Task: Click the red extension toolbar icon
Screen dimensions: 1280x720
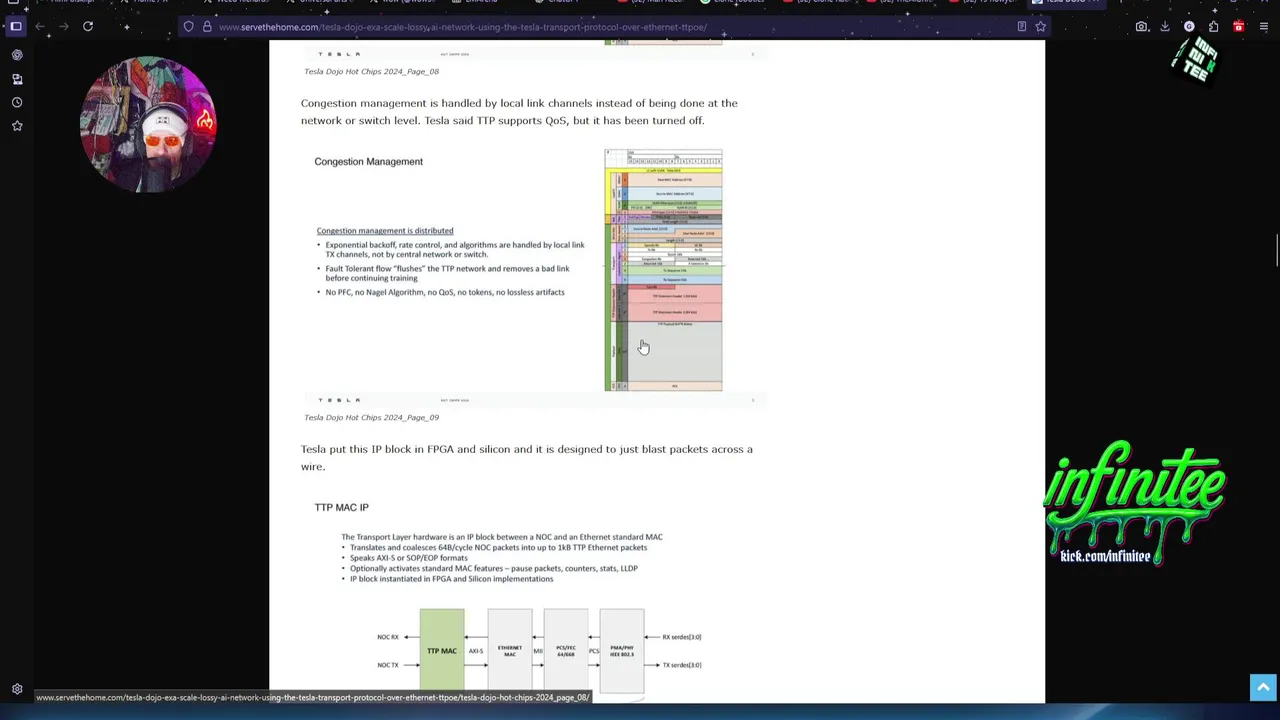Action: click(x=1238, y=27)
